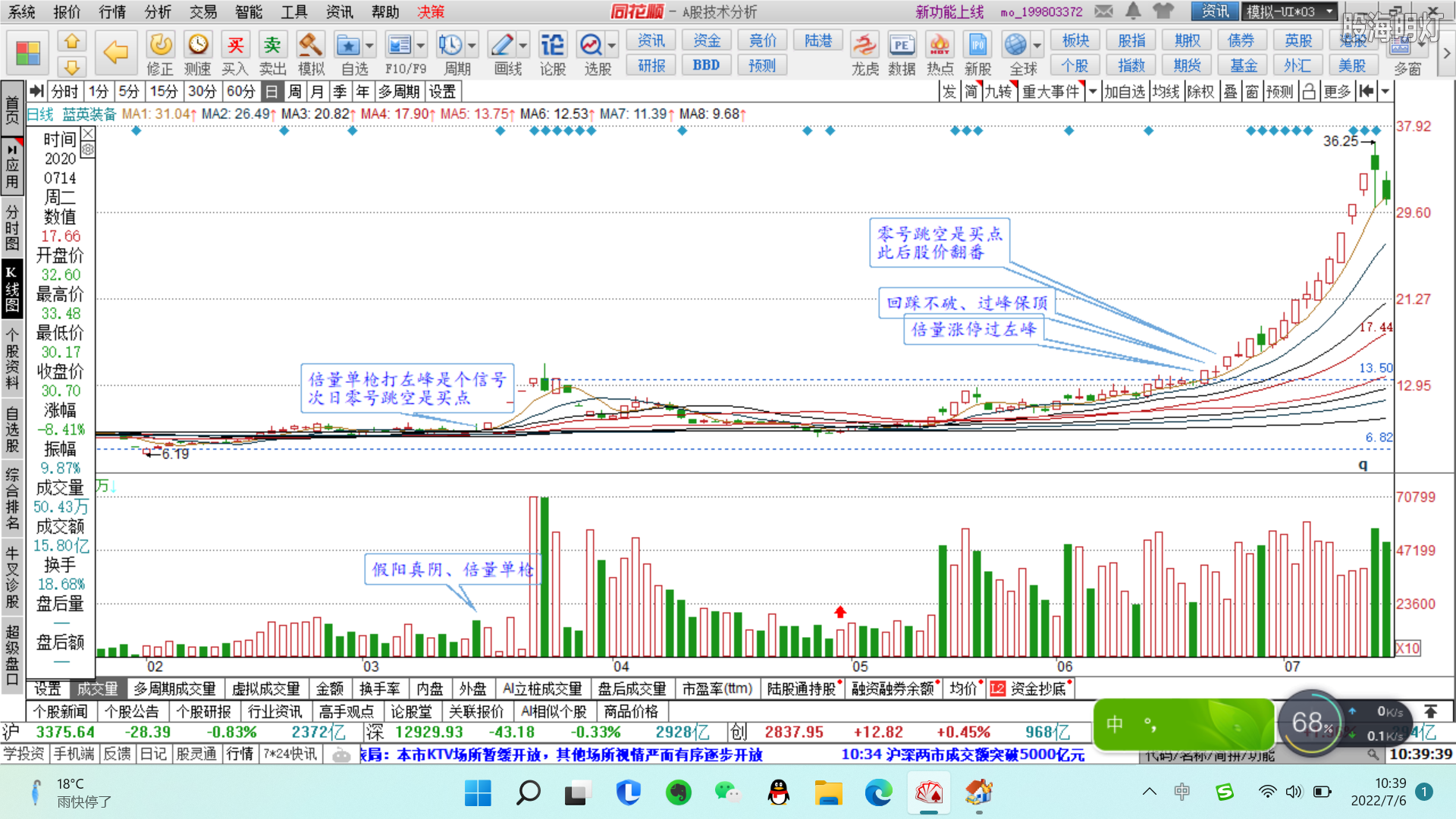The width and height of the screenshot is (1456, 819).
Task: Click the 周期 period clock icon
Action: (450, 45)
